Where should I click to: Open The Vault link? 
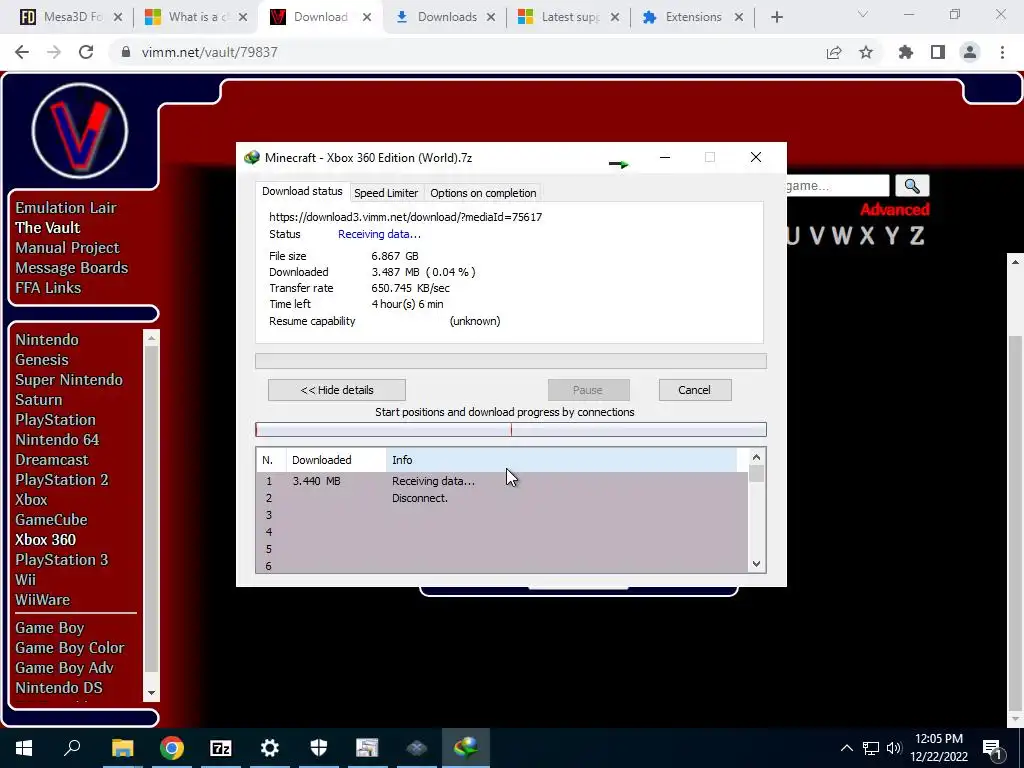pyautogui.click(x=48, y=227)
